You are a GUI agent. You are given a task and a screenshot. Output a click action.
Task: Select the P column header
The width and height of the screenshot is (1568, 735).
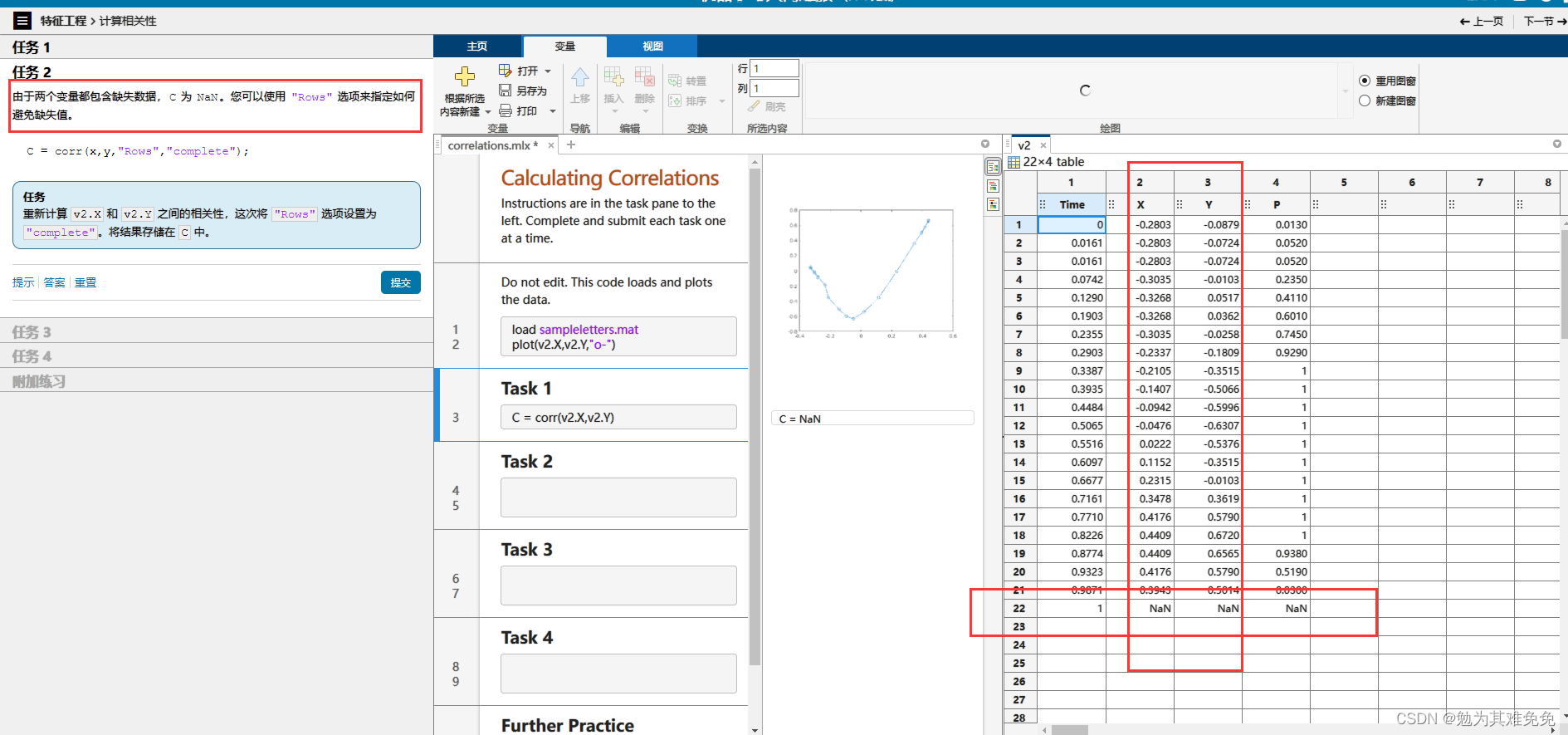[x=1277, y=204]
